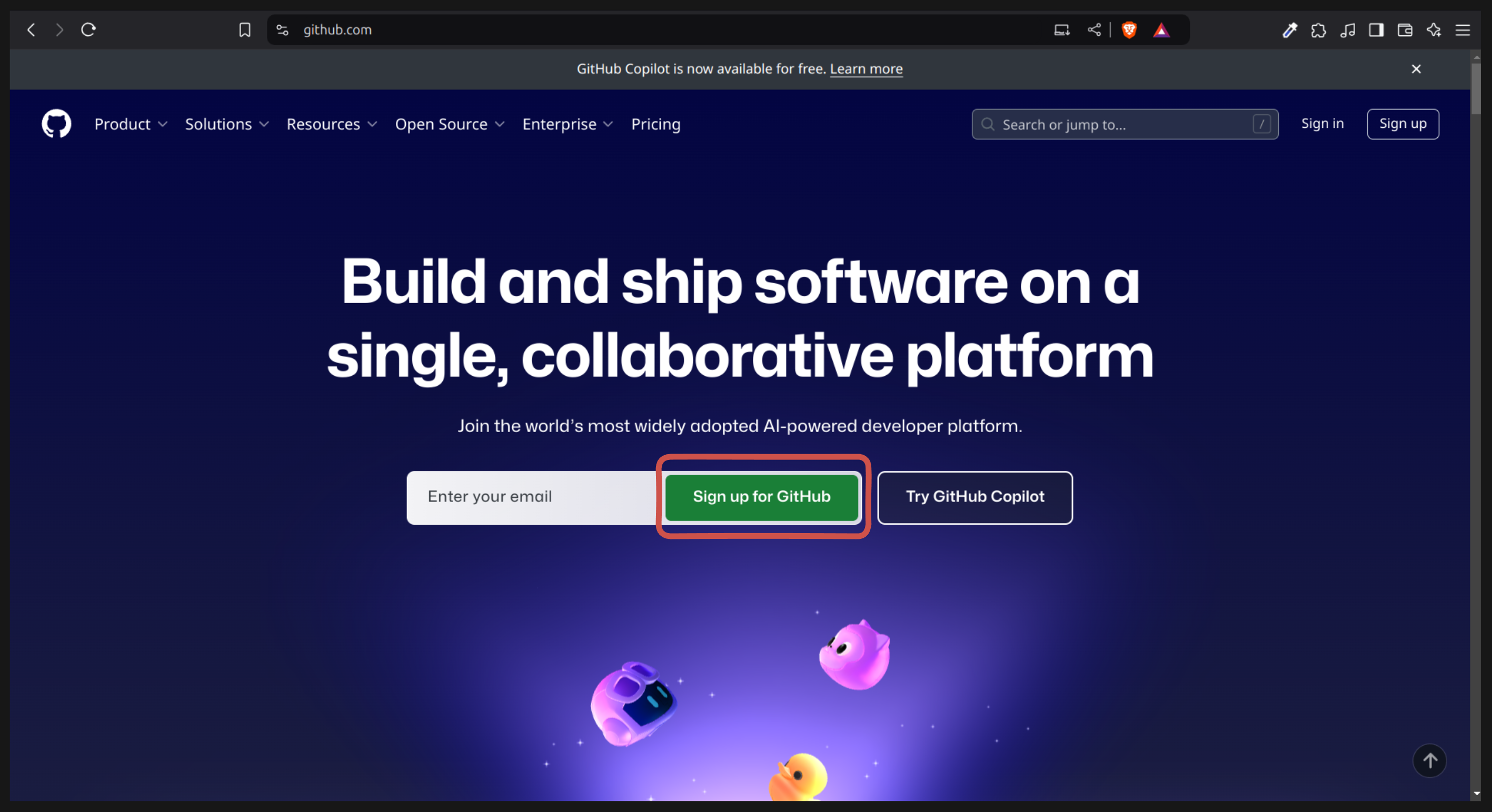
Task: Open the Enterprise menu item
Action: tap(568, 124)
